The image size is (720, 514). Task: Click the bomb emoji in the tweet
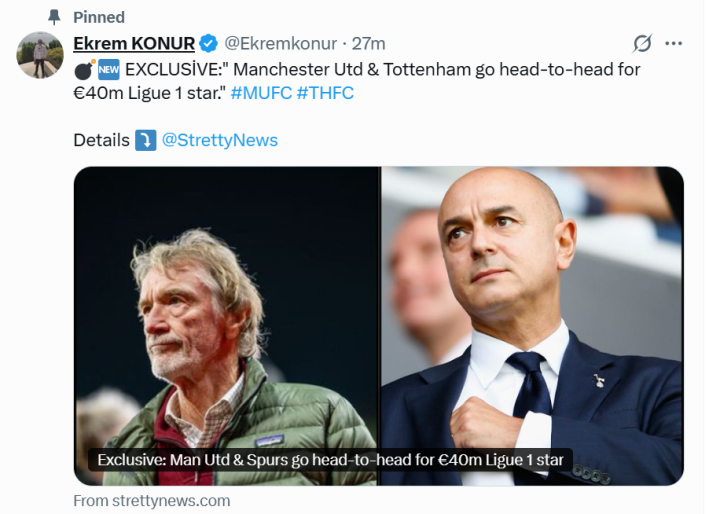[x=84, y=69]
